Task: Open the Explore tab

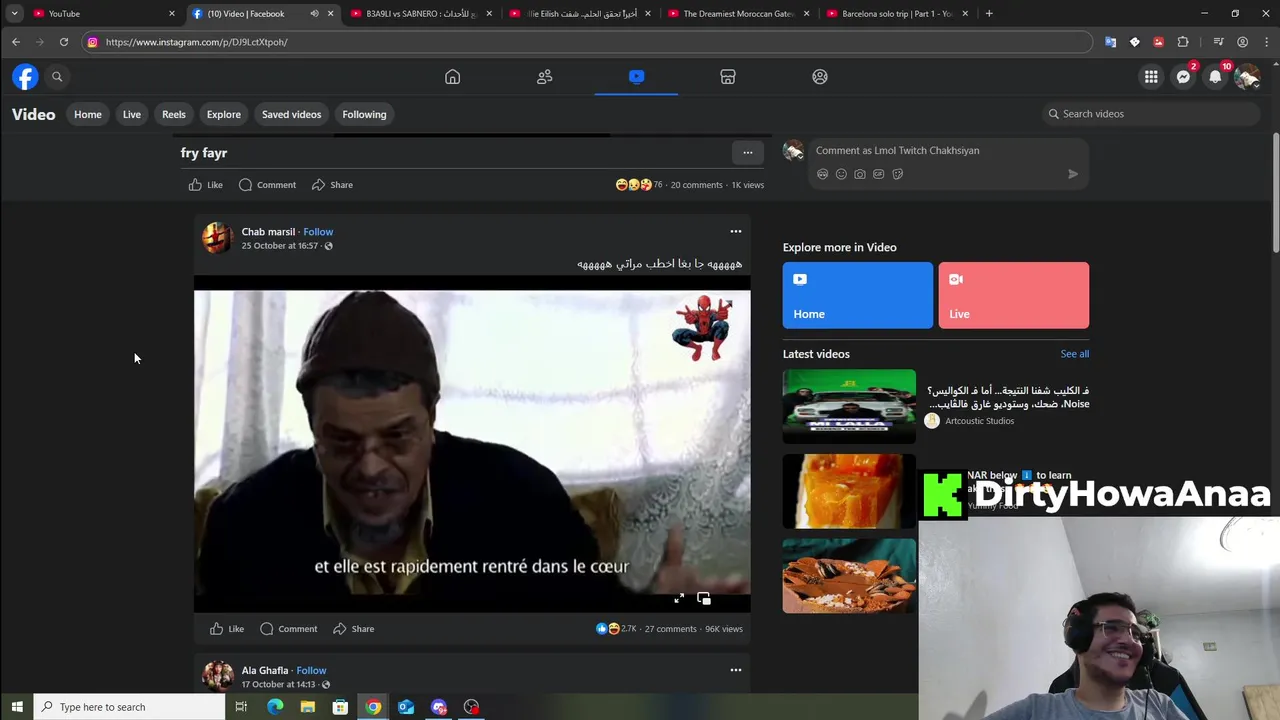Action: point(224,114)
